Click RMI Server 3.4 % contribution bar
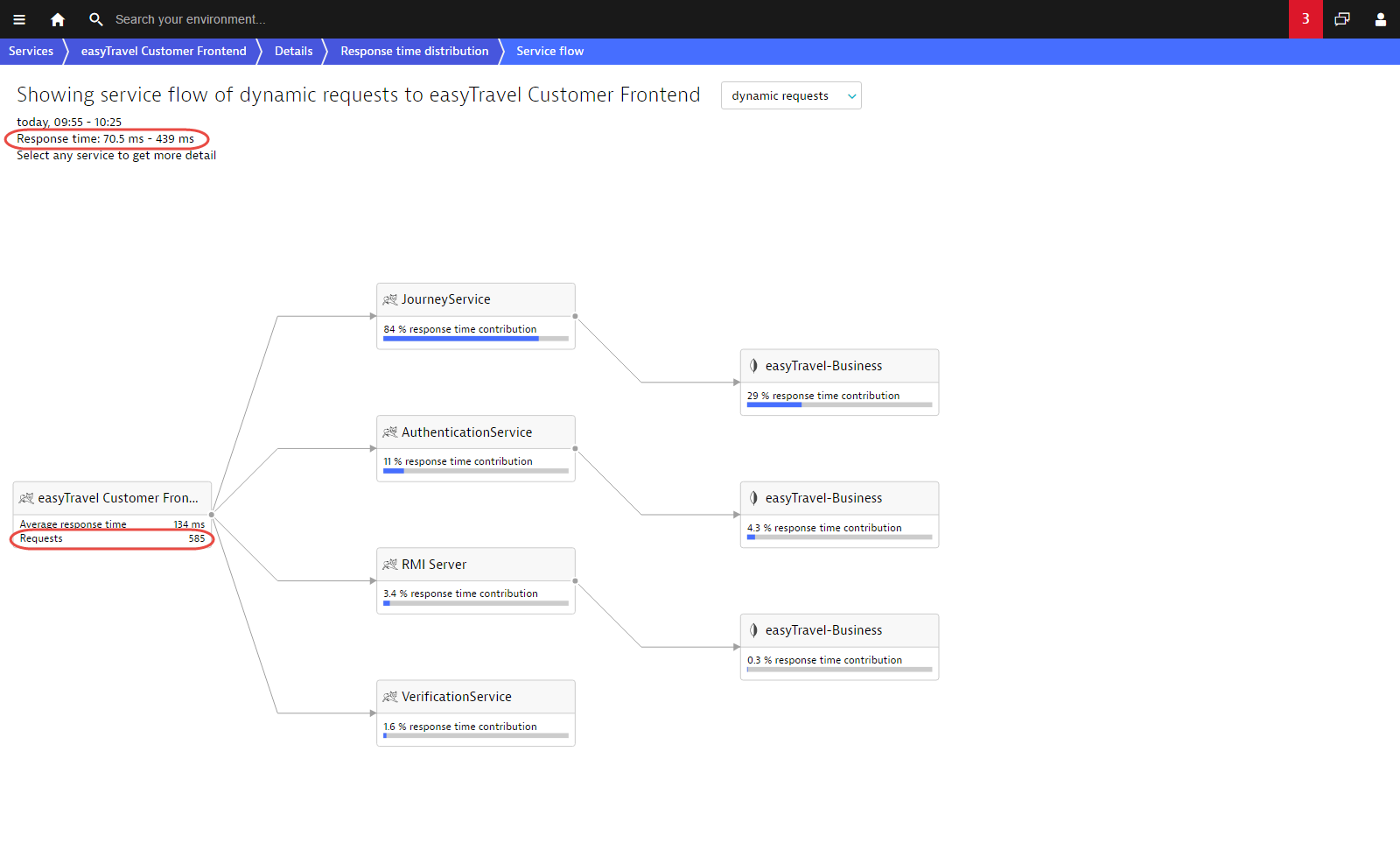Viewport: 1400px width, 864px height. (x=476, y=603)
